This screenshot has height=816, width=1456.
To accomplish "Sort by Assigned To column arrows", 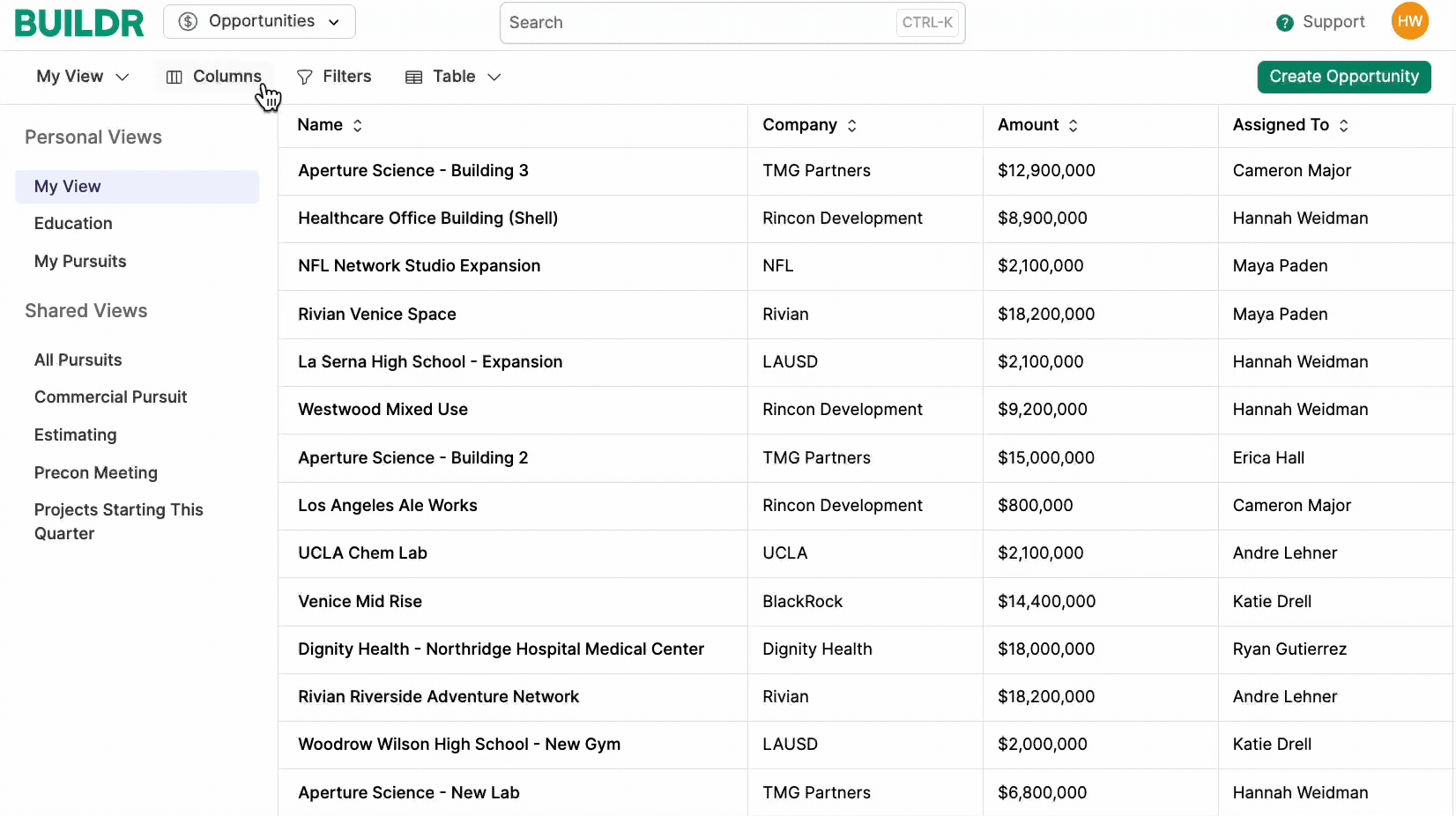I will point(1344,126).
